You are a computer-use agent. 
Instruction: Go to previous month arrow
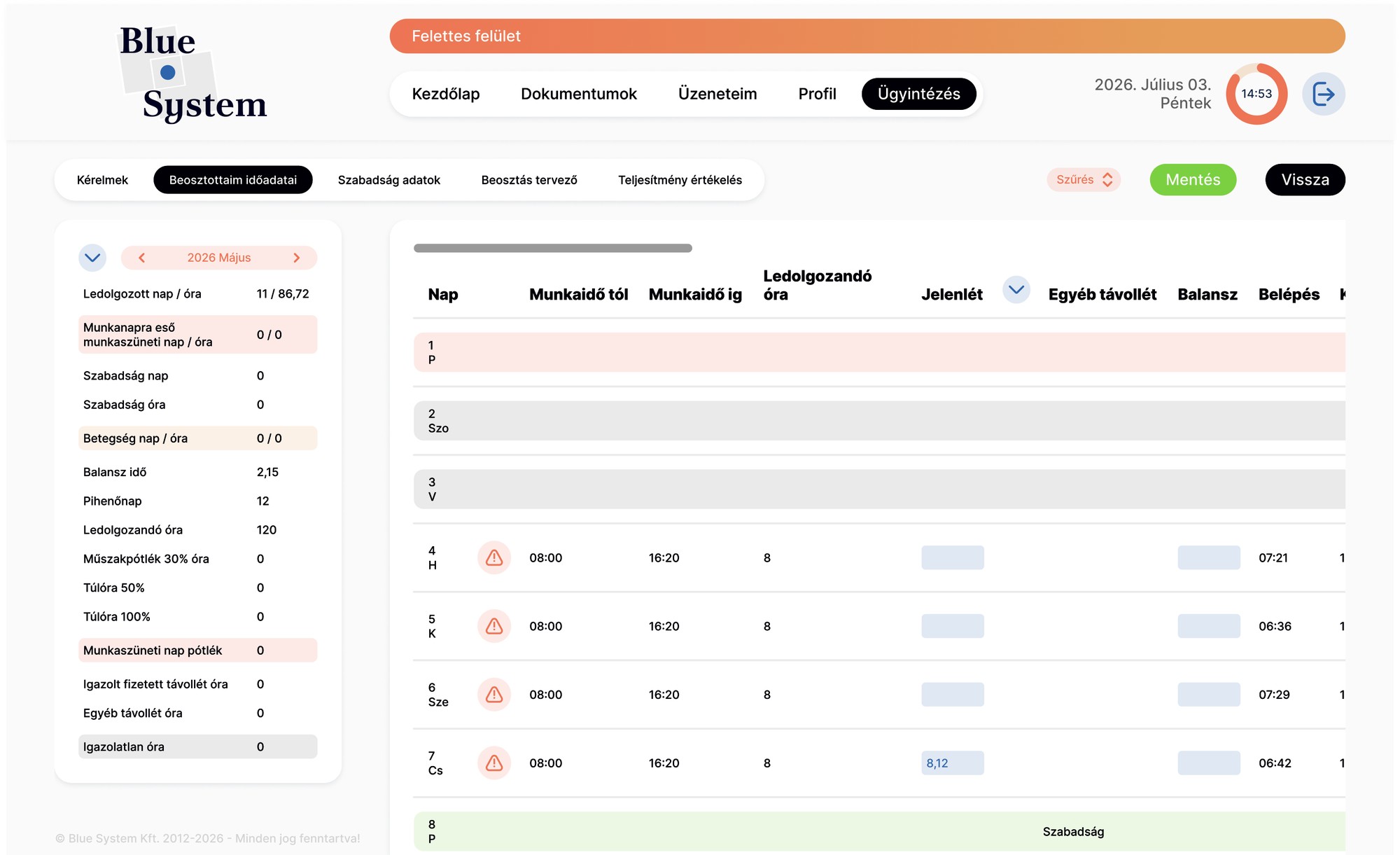tap(141, 258)
